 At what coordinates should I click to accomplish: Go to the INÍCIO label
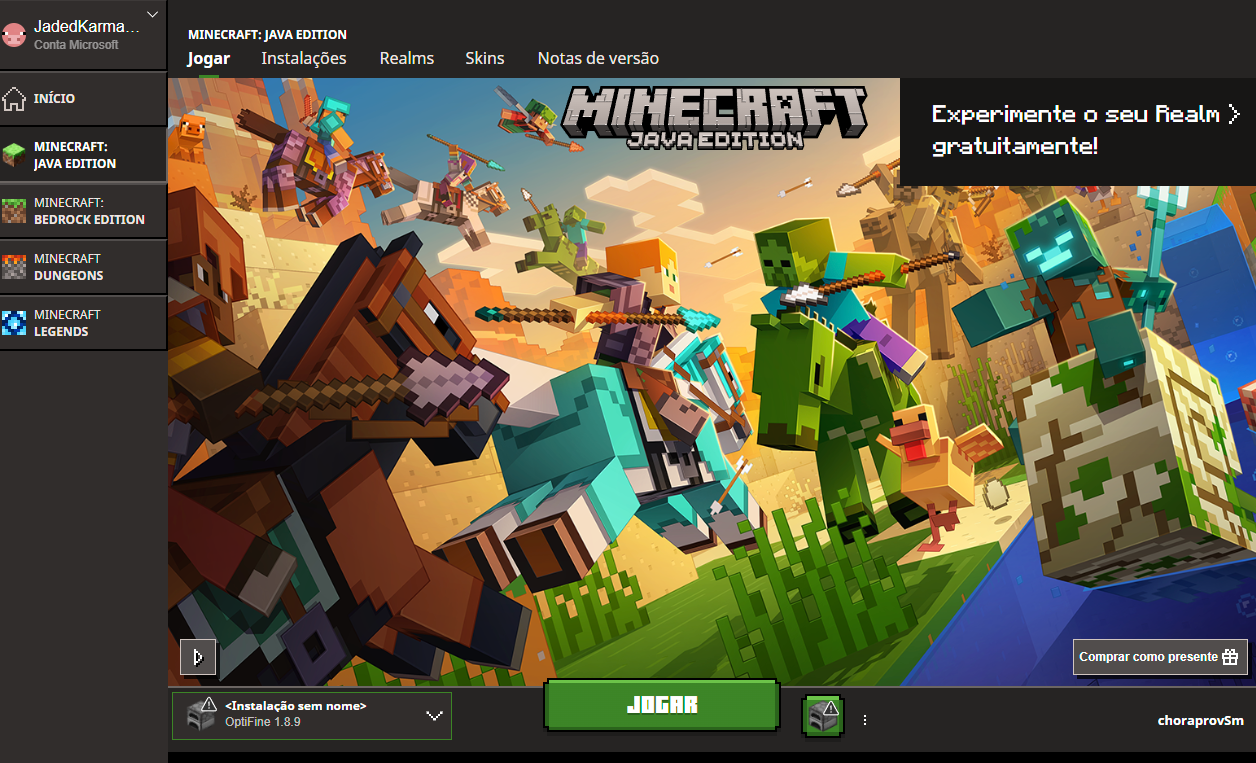pos(54,99)
